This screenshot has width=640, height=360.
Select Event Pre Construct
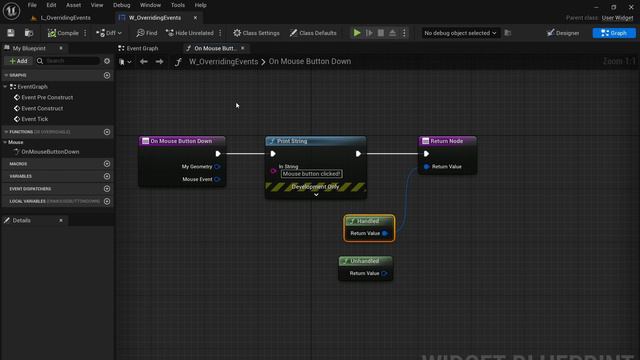47,98
